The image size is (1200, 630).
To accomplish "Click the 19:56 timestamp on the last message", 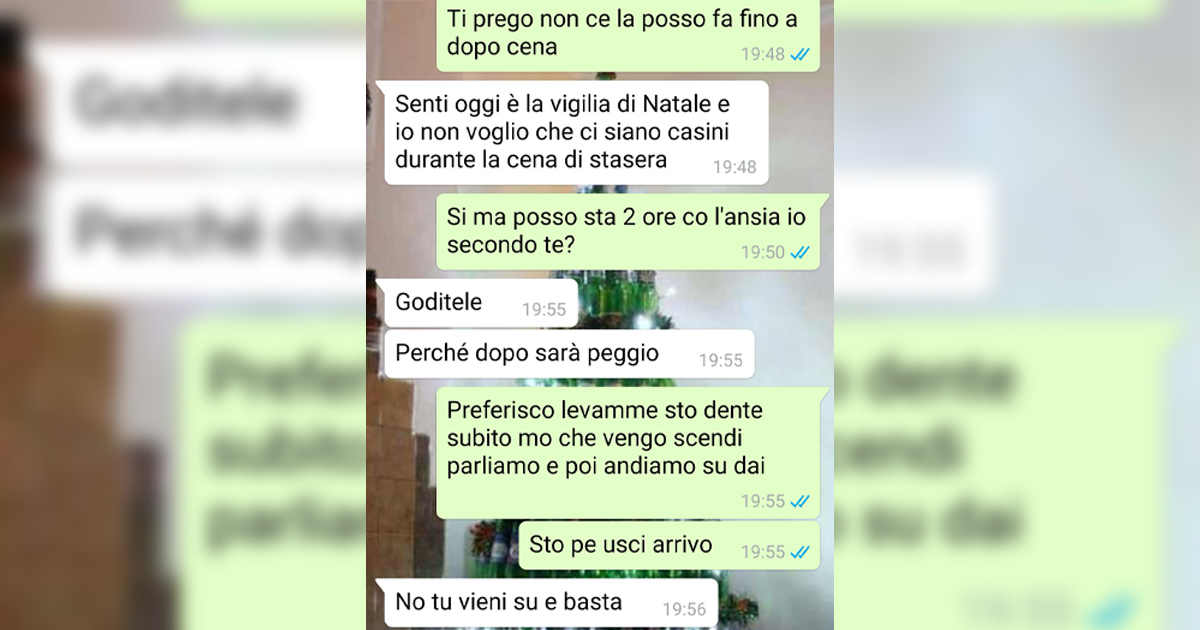I will point(684,608).
